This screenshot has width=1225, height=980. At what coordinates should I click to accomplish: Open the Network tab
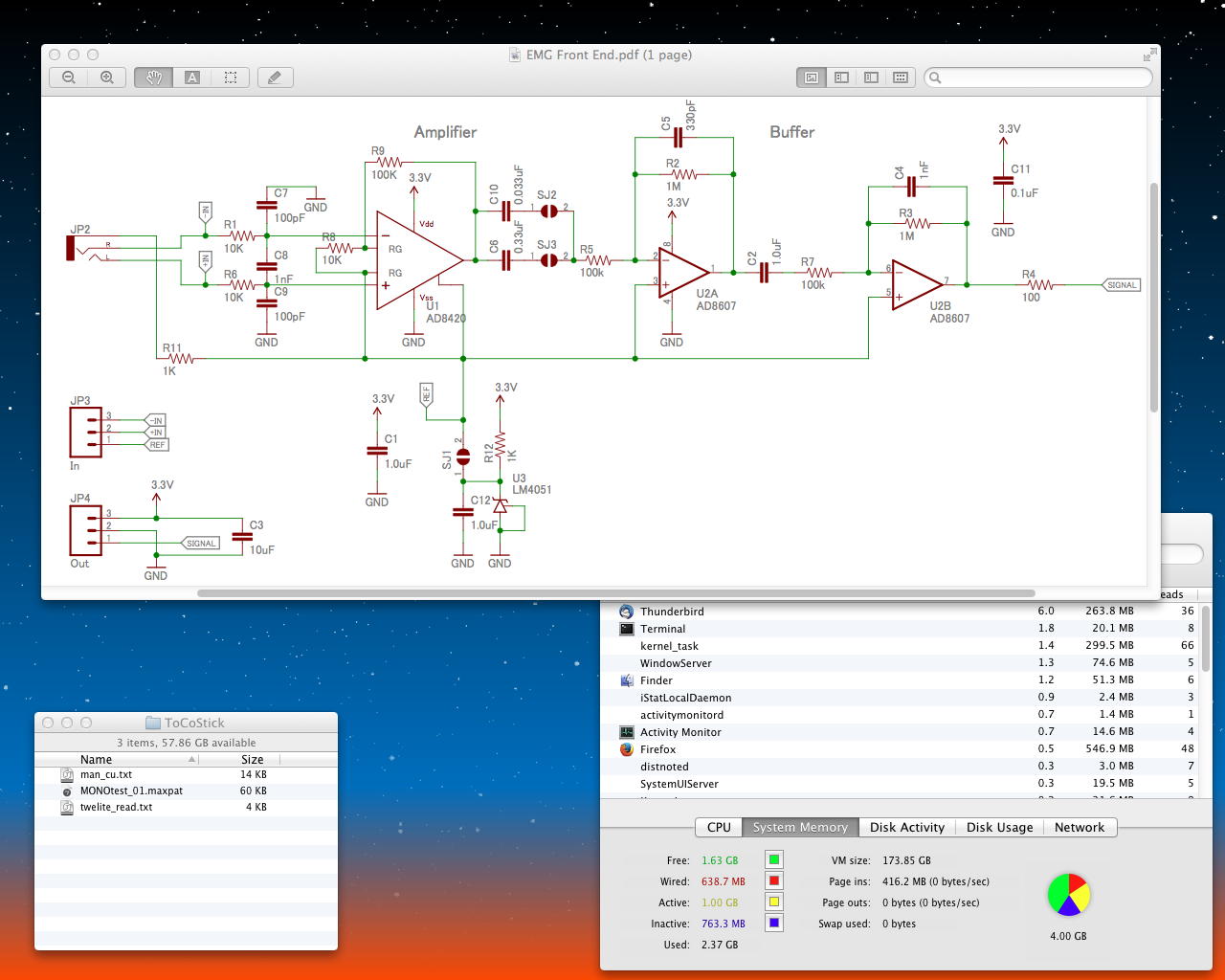(1079, 827)
